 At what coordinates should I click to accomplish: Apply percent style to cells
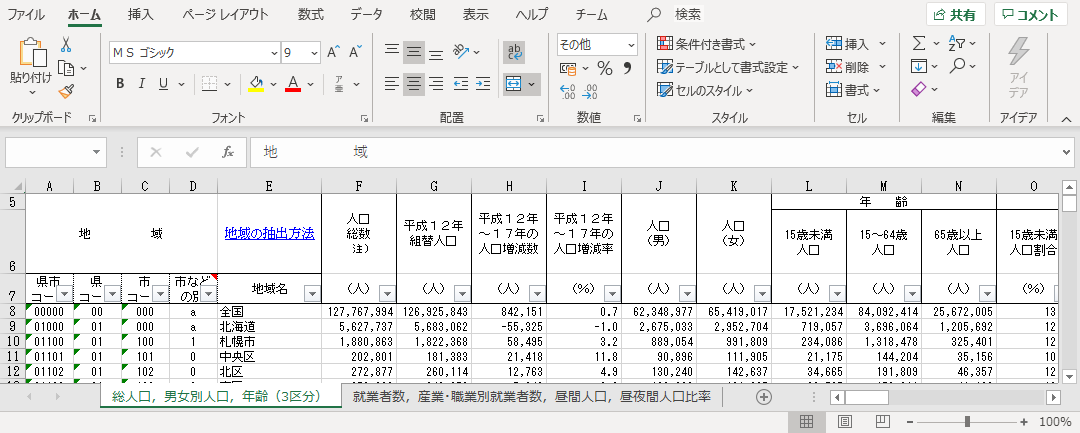pos(604,68)
